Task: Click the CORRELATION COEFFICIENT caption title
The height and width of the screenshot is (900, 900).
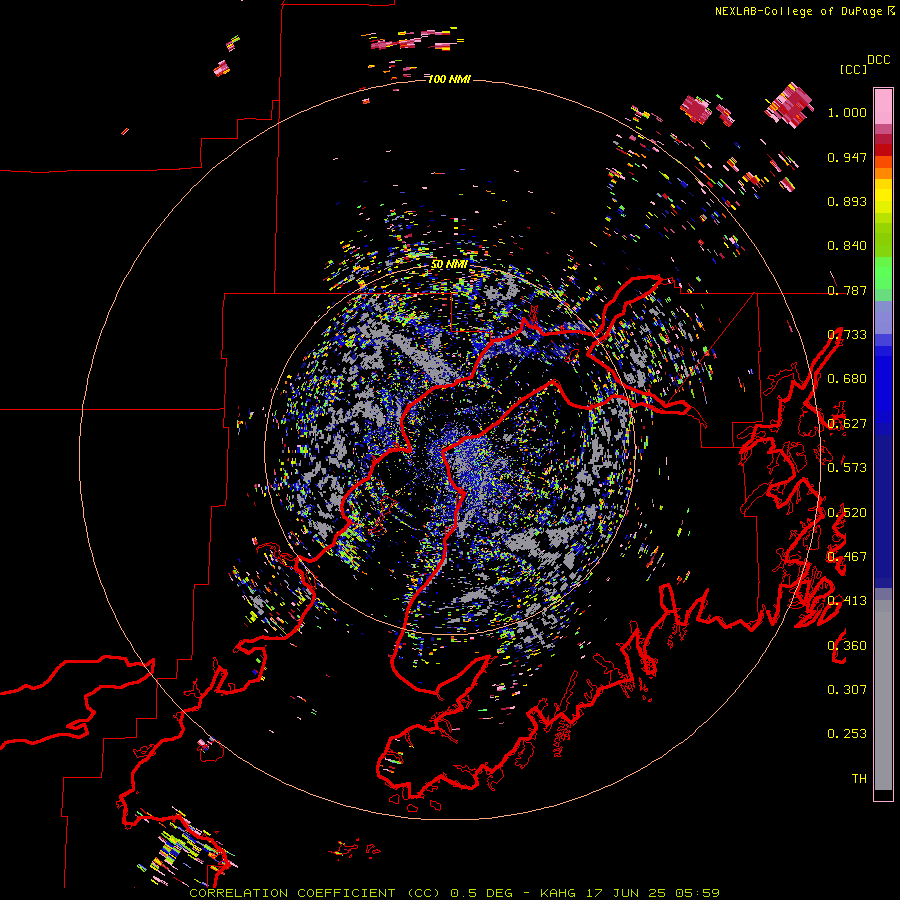Action: pyautogui.click(x=292, y=893)
